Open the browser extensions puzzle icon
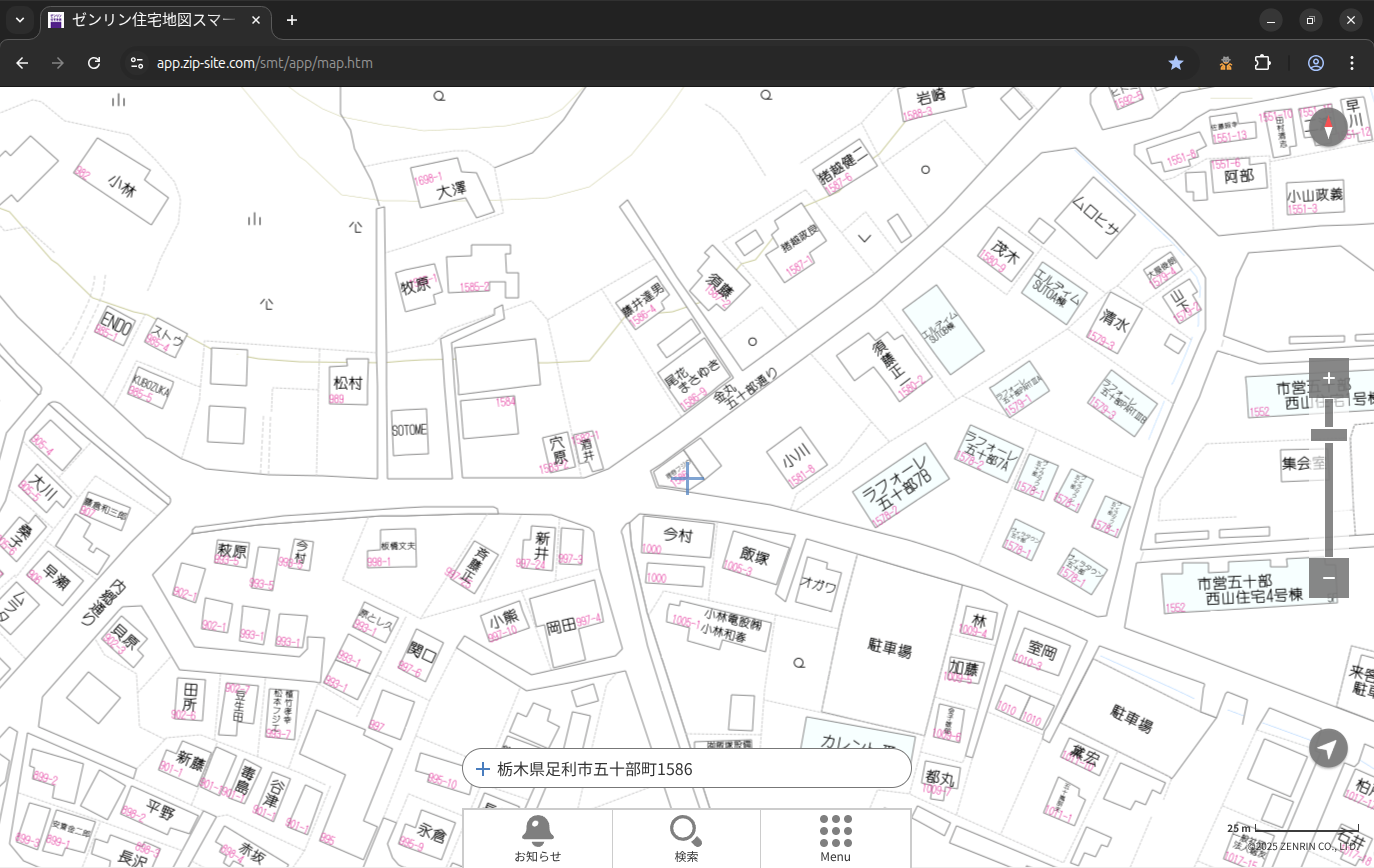 (x=1263, y=63)
